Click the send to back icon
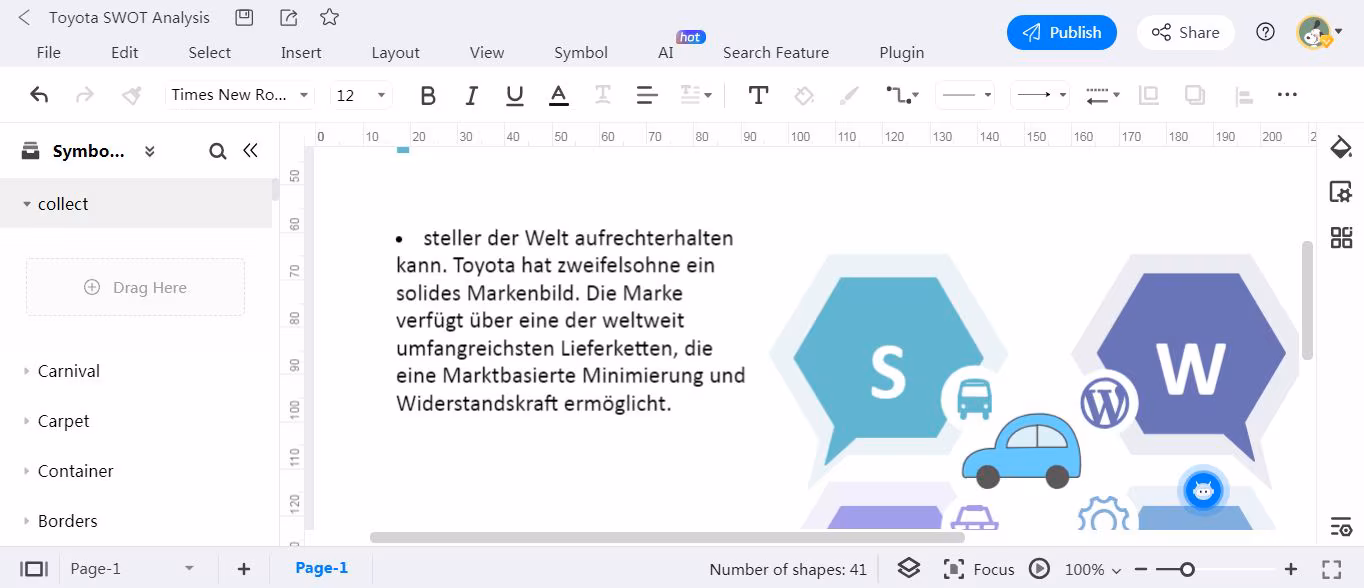The height and width of the screenshot is (588, 1364). point(1194,95)
